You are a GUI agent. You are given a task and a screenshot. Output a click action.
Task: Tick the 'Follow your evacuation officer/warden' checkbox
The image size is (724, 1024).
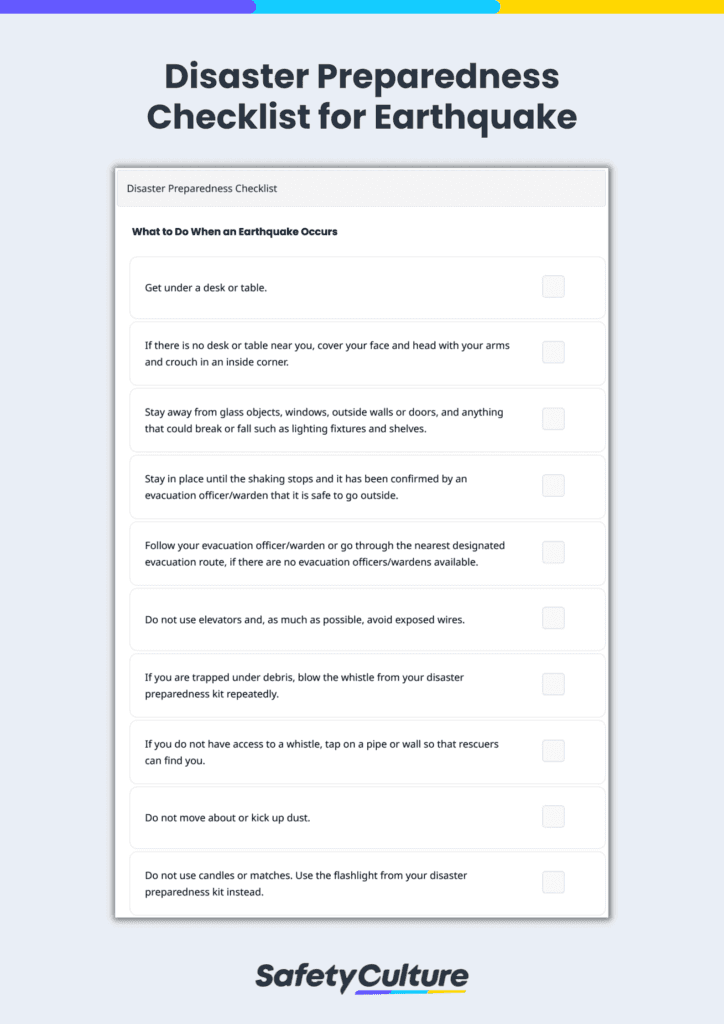pos(553,552)
